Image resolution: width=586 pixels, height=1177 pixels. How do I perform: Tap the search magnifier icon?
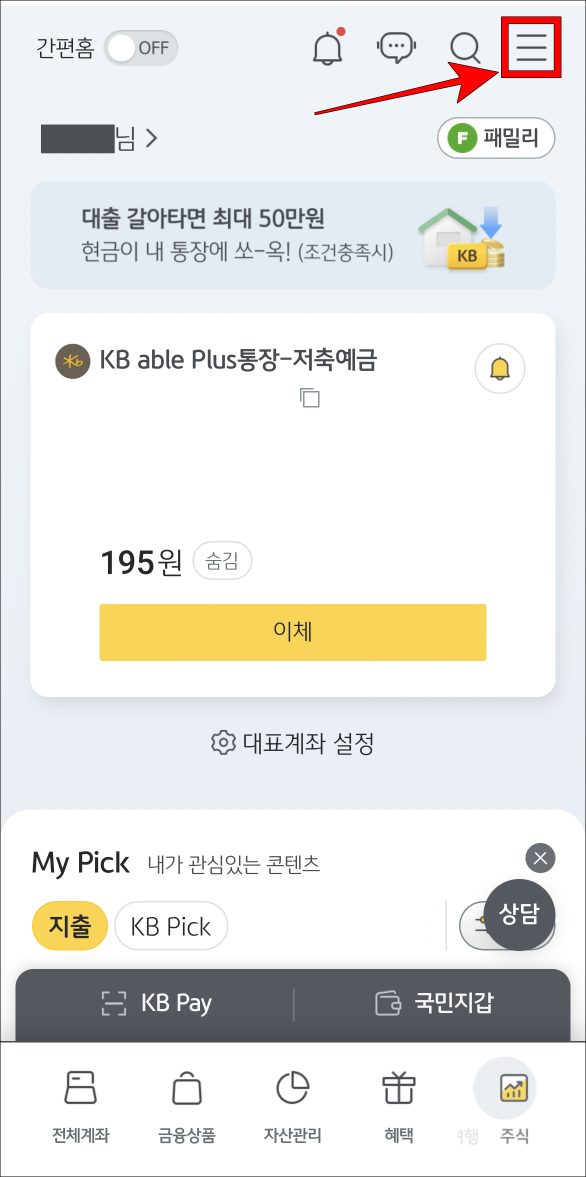pyautogui.click(x=464, y=47)
